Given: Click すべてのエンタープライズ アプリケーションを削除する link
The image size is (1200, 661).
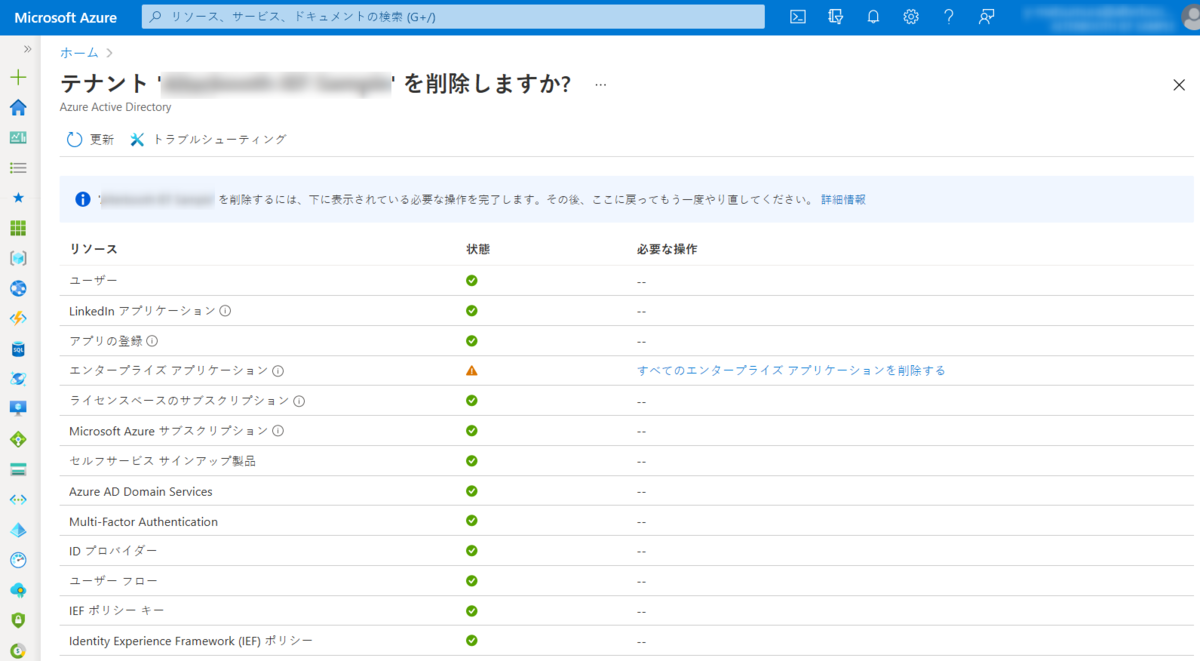Looking at the screenshot, I should (x=791, y=370).
